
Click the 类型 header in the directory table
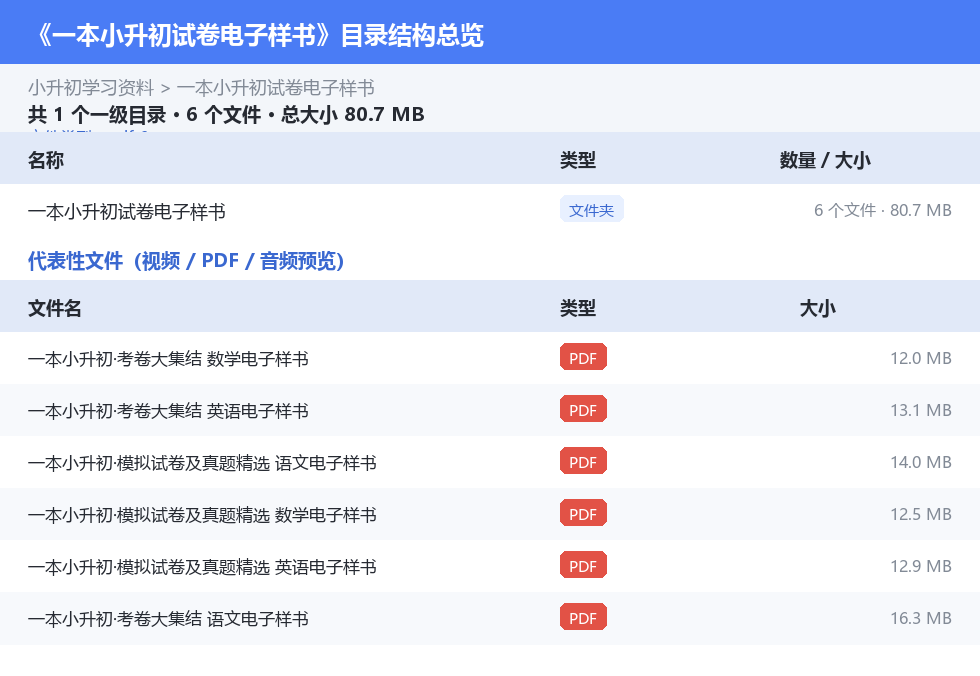point(578,161)
